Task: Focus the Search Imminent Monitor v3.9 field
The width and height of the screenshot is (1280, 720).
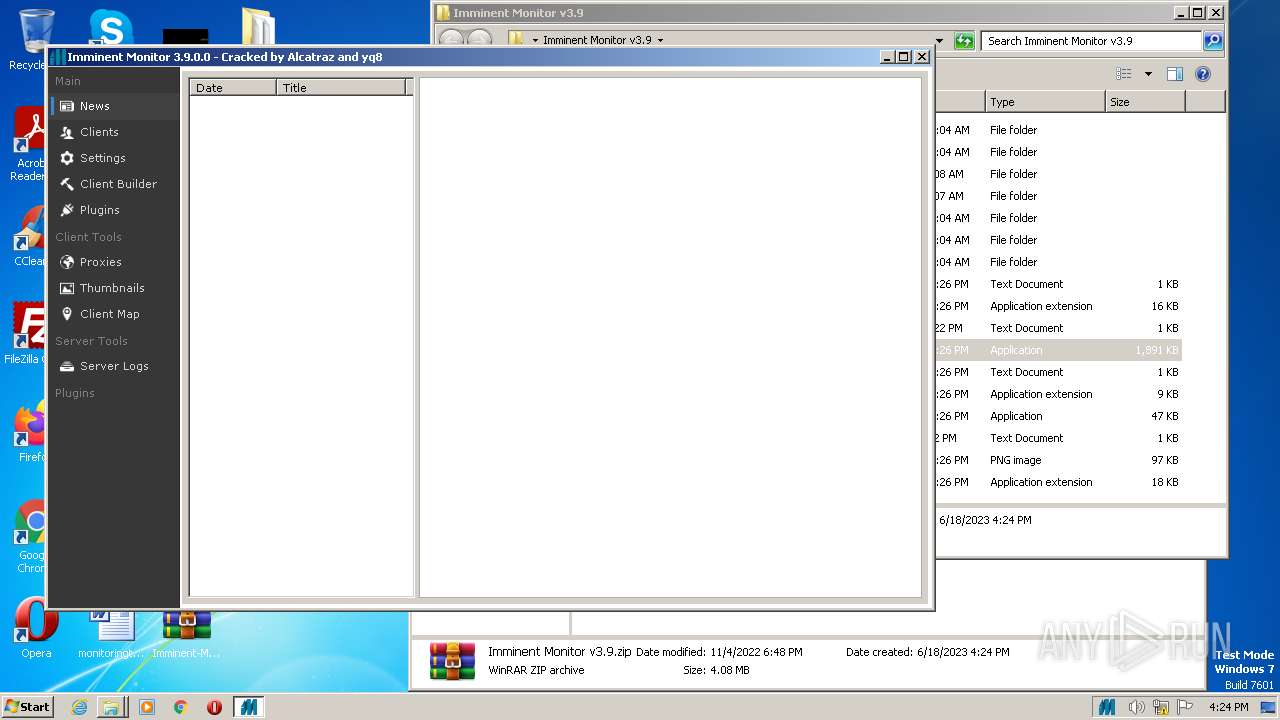Action: pyautogui.click(x=1091, y=41)
